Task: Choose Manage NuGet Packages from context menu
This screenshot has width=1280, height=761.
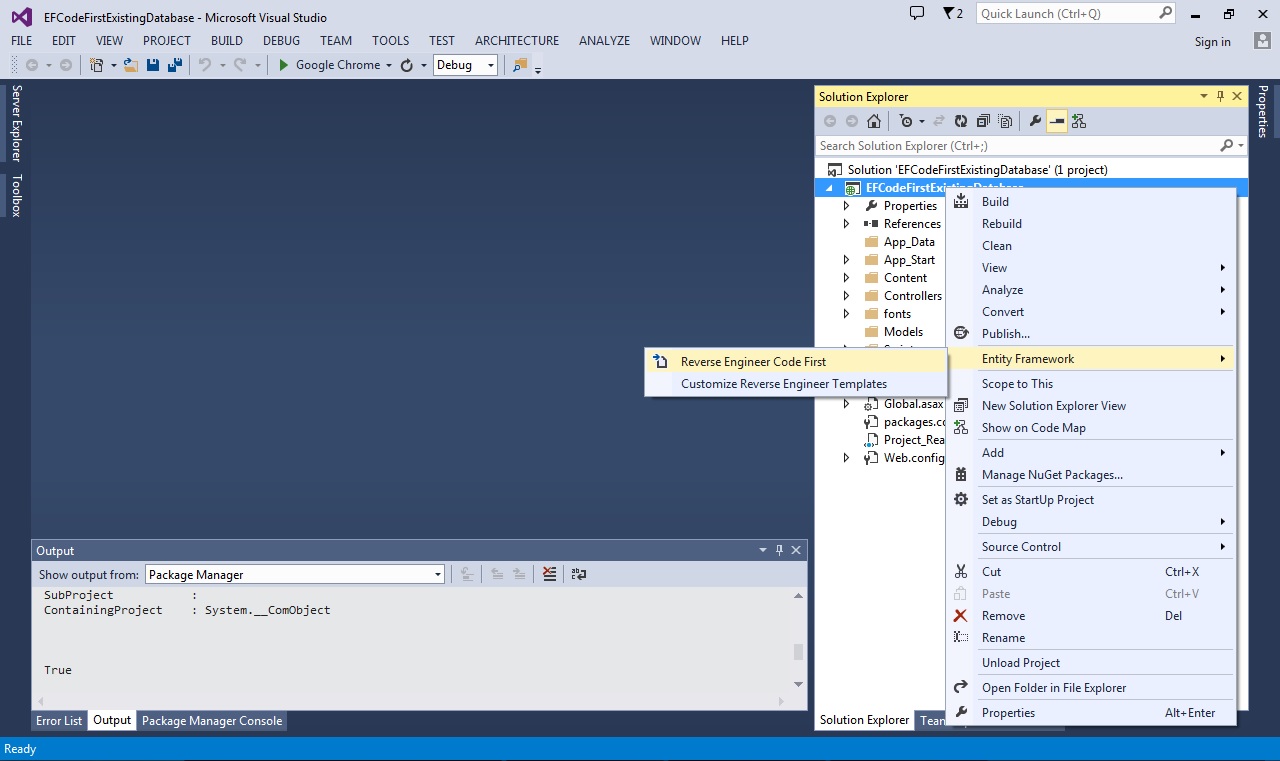Action: pos(1091,475)
